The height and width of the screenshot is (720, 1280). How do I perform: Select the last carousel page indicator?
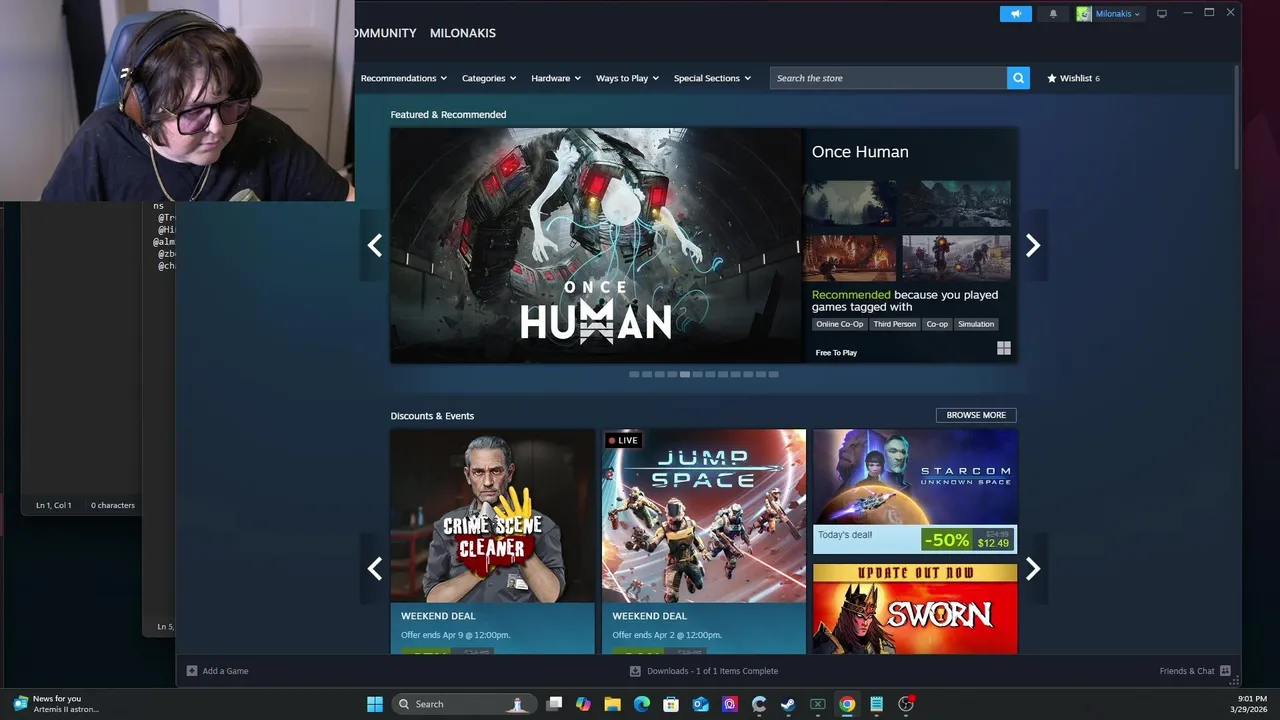tap(773, 374)
